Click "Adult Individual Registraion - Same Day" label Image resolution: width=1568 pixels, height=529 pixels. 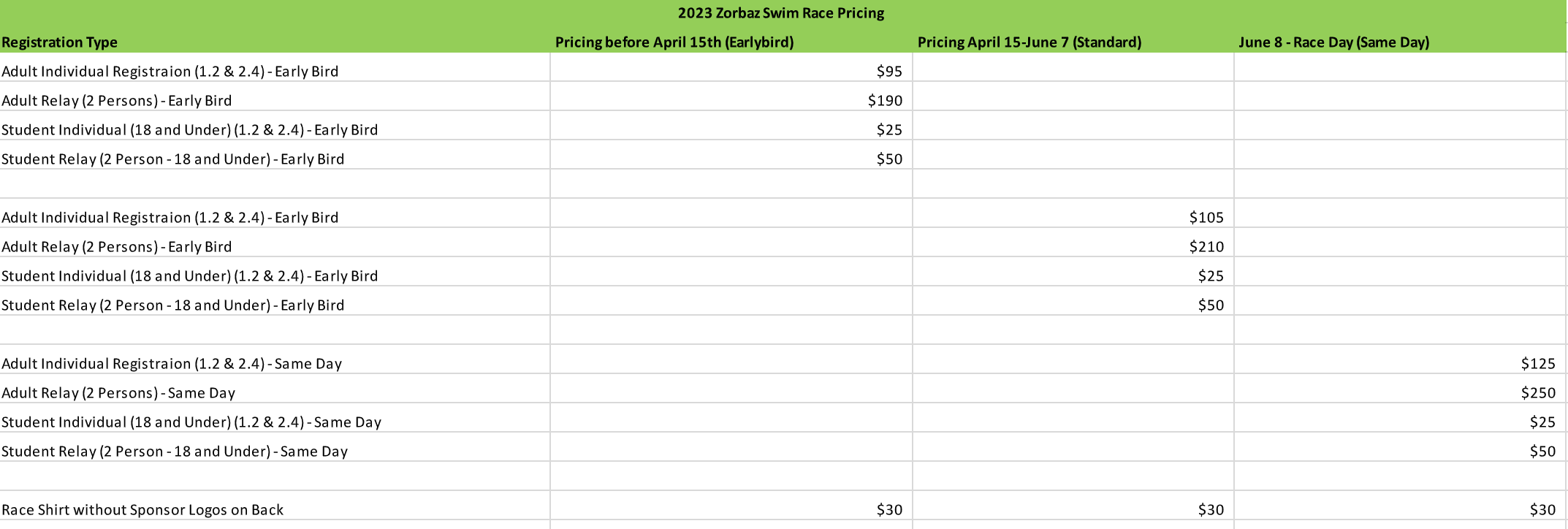coord(172,364)
